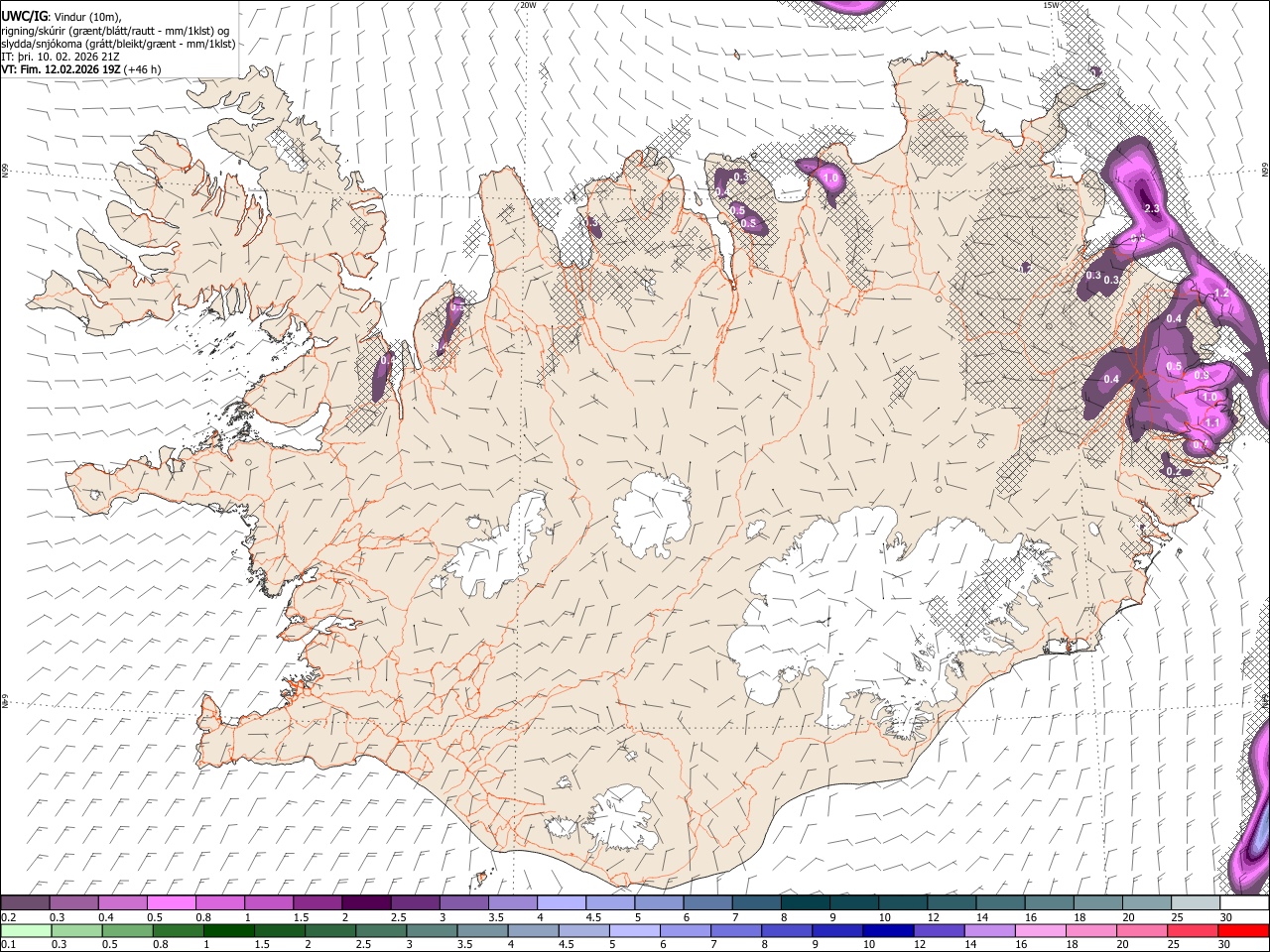
Task: Click the 1.2 precipitation value on the map
Action: pyautogui.click(x=1221, y=294)
